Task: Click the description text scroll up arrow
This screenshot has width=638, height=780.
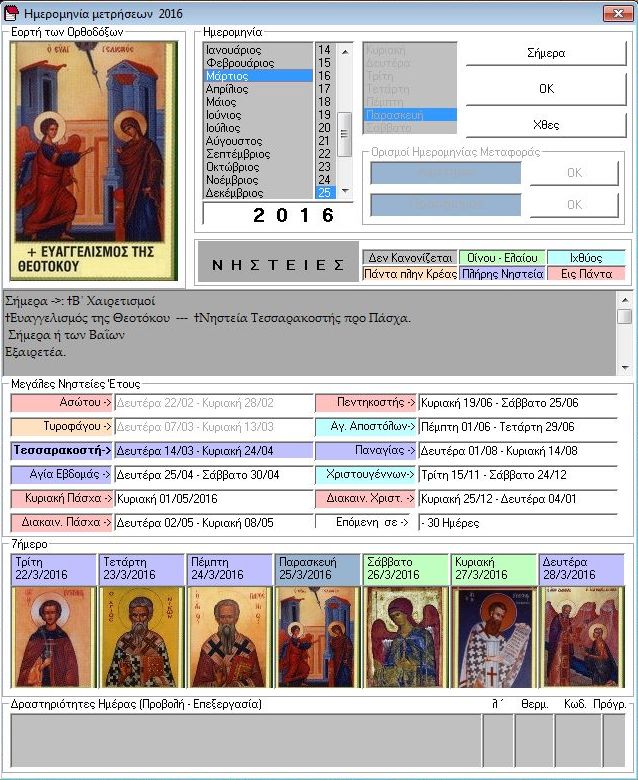Action: point(625,299)
